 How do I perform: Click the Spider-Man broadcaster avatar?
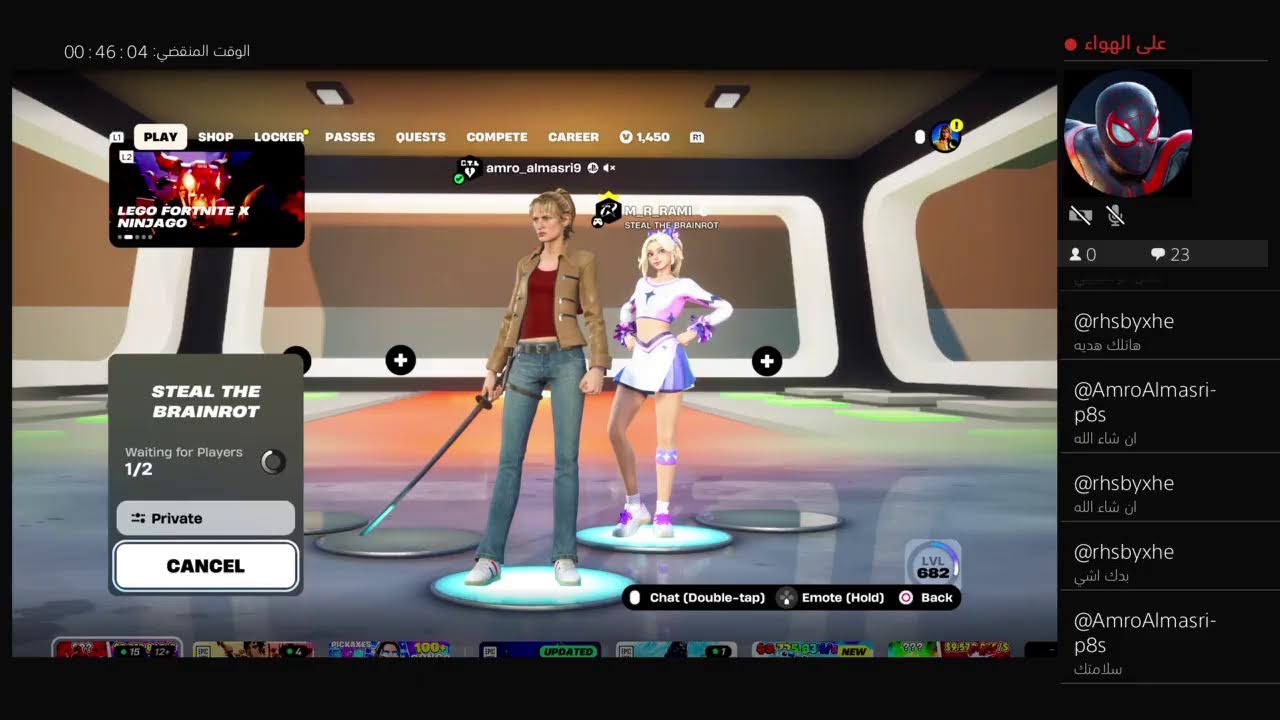[x=1128, y=134]
